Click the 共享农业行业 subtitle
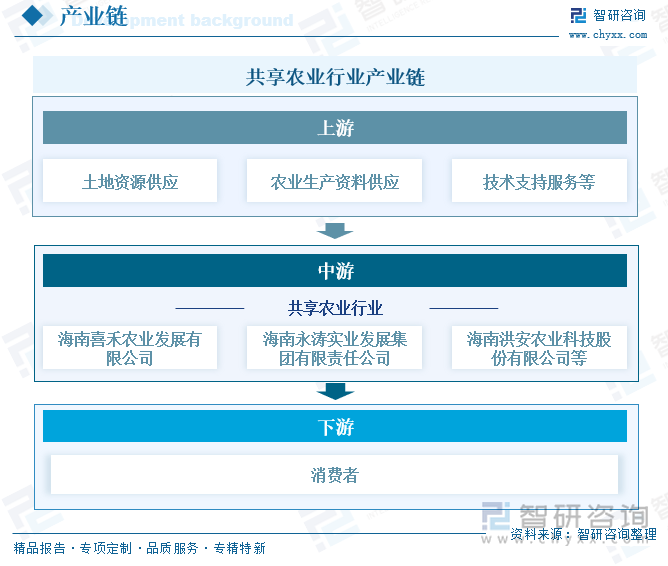 336,308
